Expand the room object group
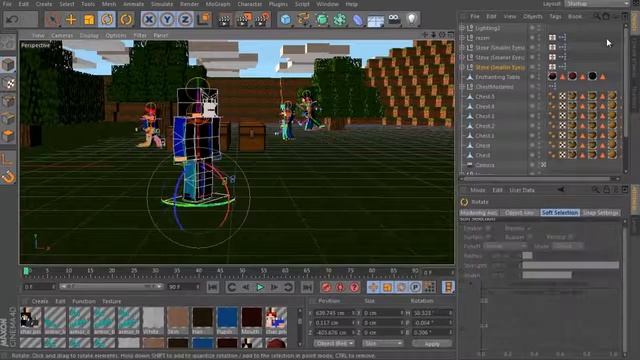The width and height of the screenshot is (640, 360). 462,38
